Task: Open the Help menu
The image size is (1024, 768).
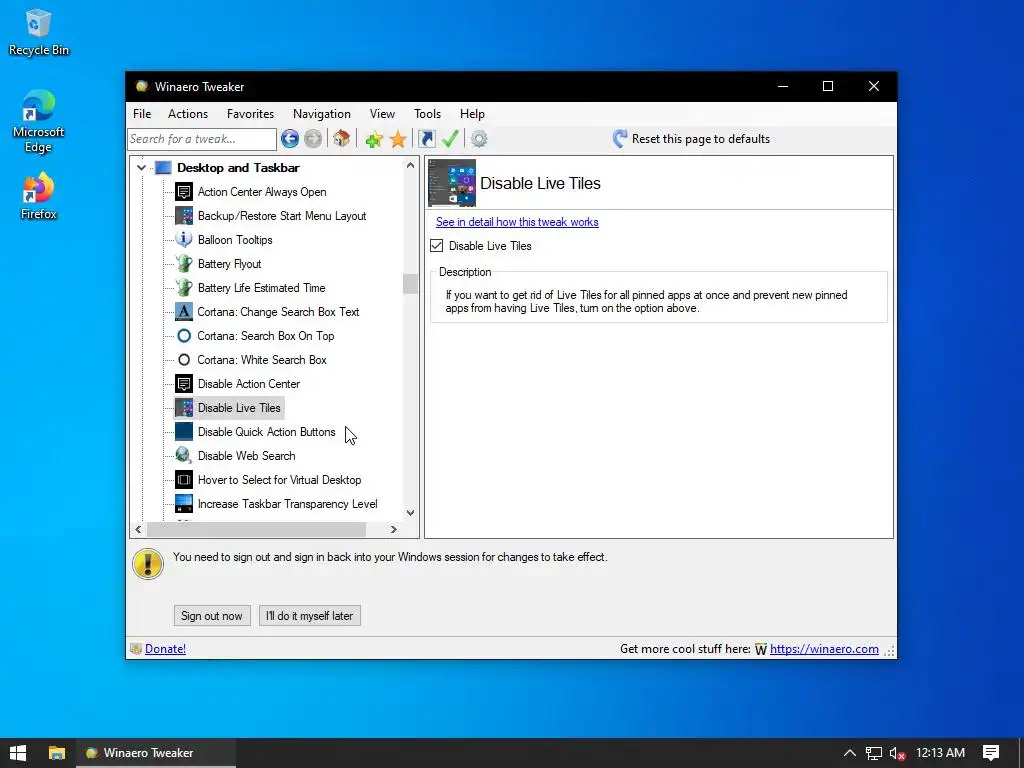Action: [472, 114]
